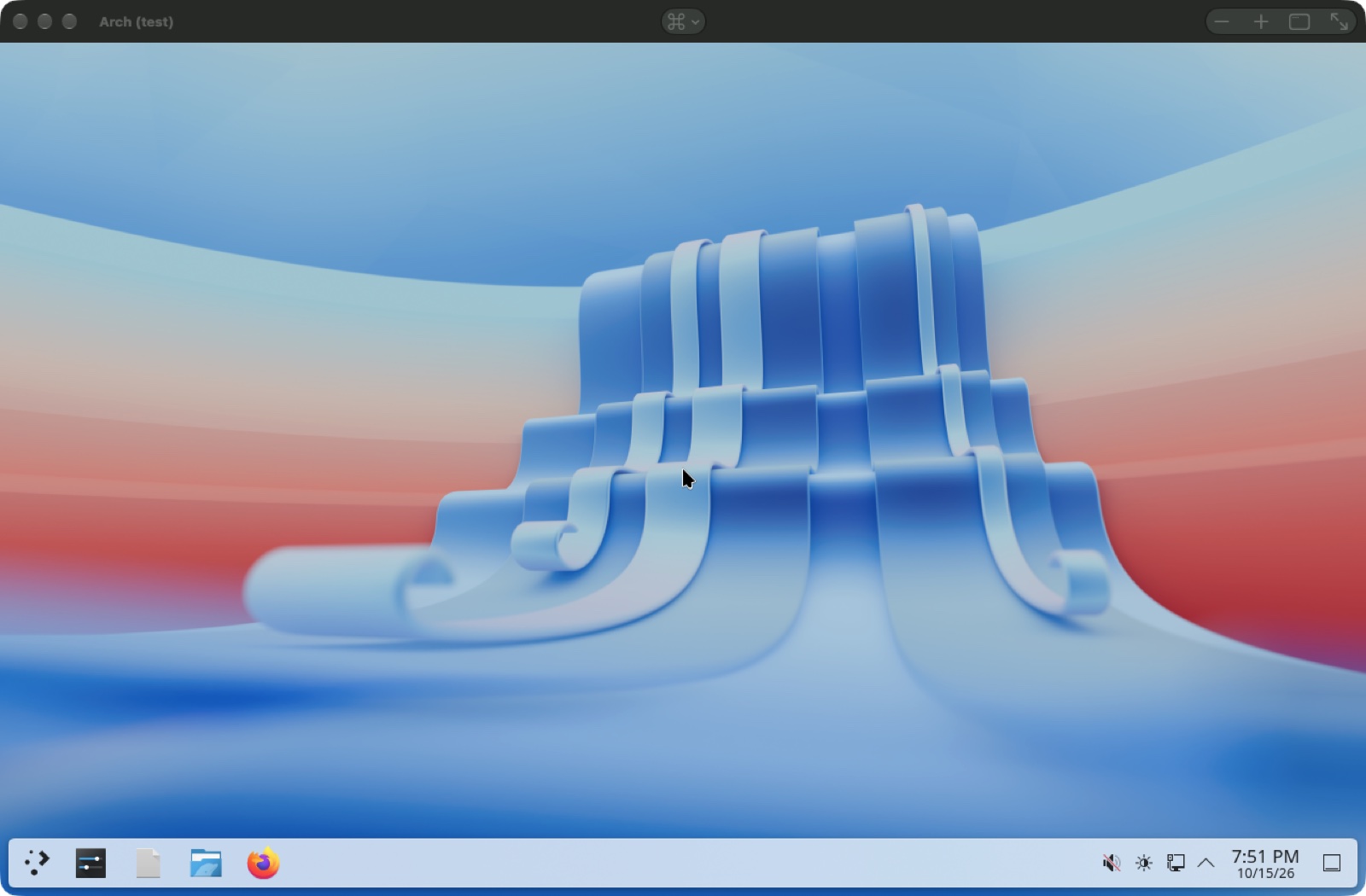Open the brightness and color tray icon
Screen dimensions: 1366x896
[1144, 863]
